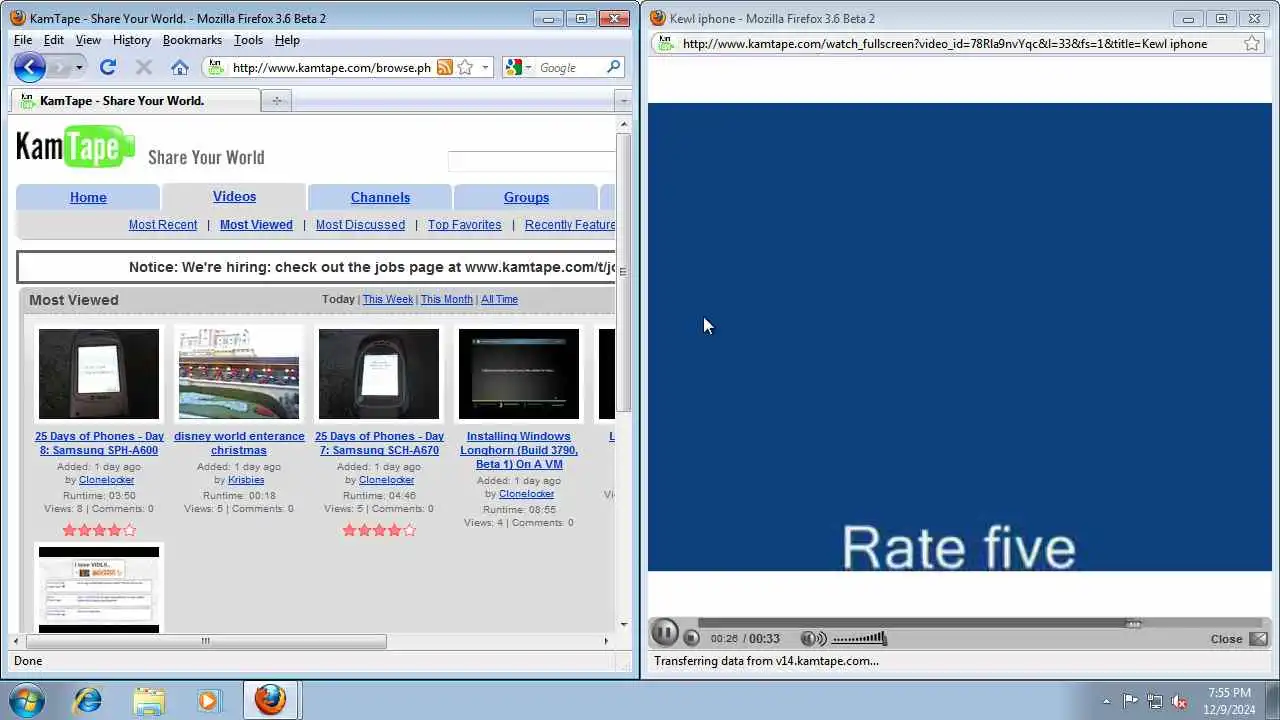Screen dimensions: 1280x720
Task: Launch Internet Explorer from taskbar
Action: pos(88,700)
